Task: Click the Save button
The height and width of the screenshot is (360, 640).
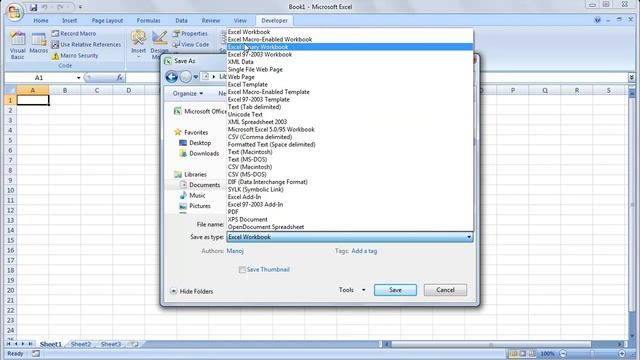Action: click(x=395, y=290)
